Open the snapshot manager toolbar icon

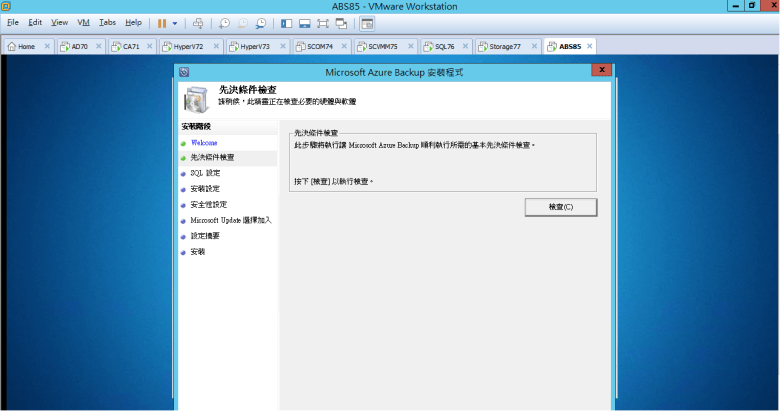[x=261, y=22]
